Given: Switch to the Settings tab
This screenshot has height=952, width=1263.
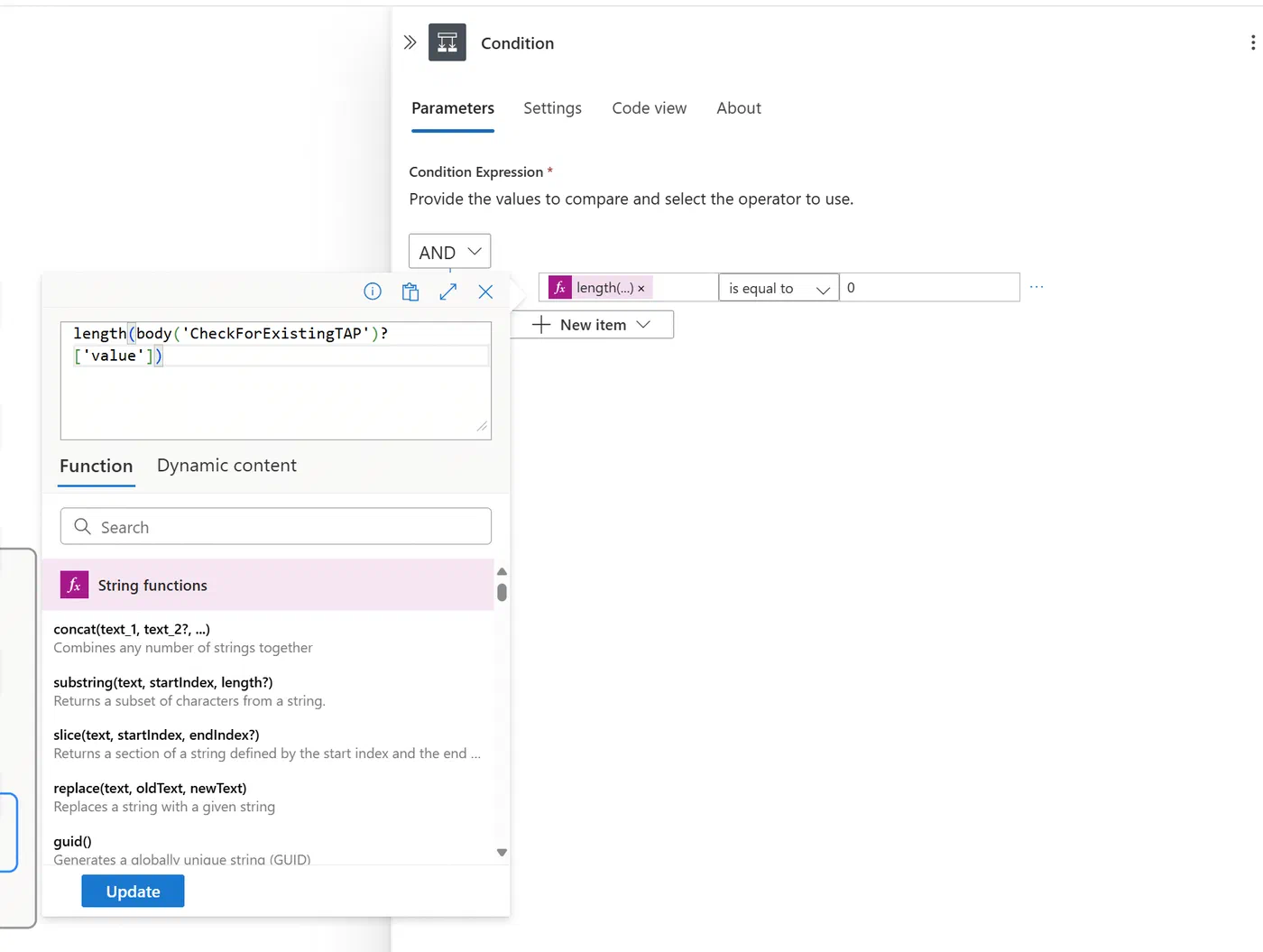Looking at the screenshot, I should 552,108.
